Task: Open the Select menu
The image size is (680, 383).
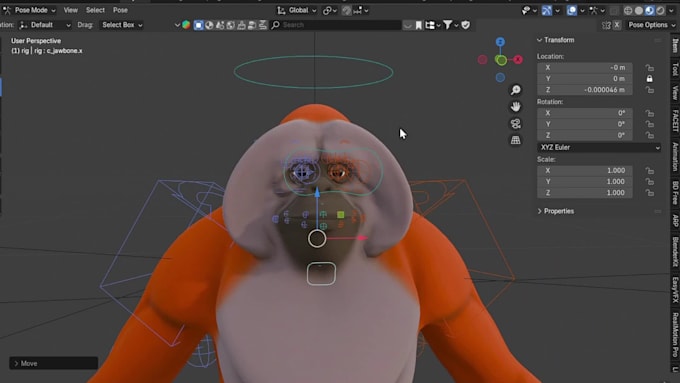Action: pyautogui.click(x=95, y=10)
